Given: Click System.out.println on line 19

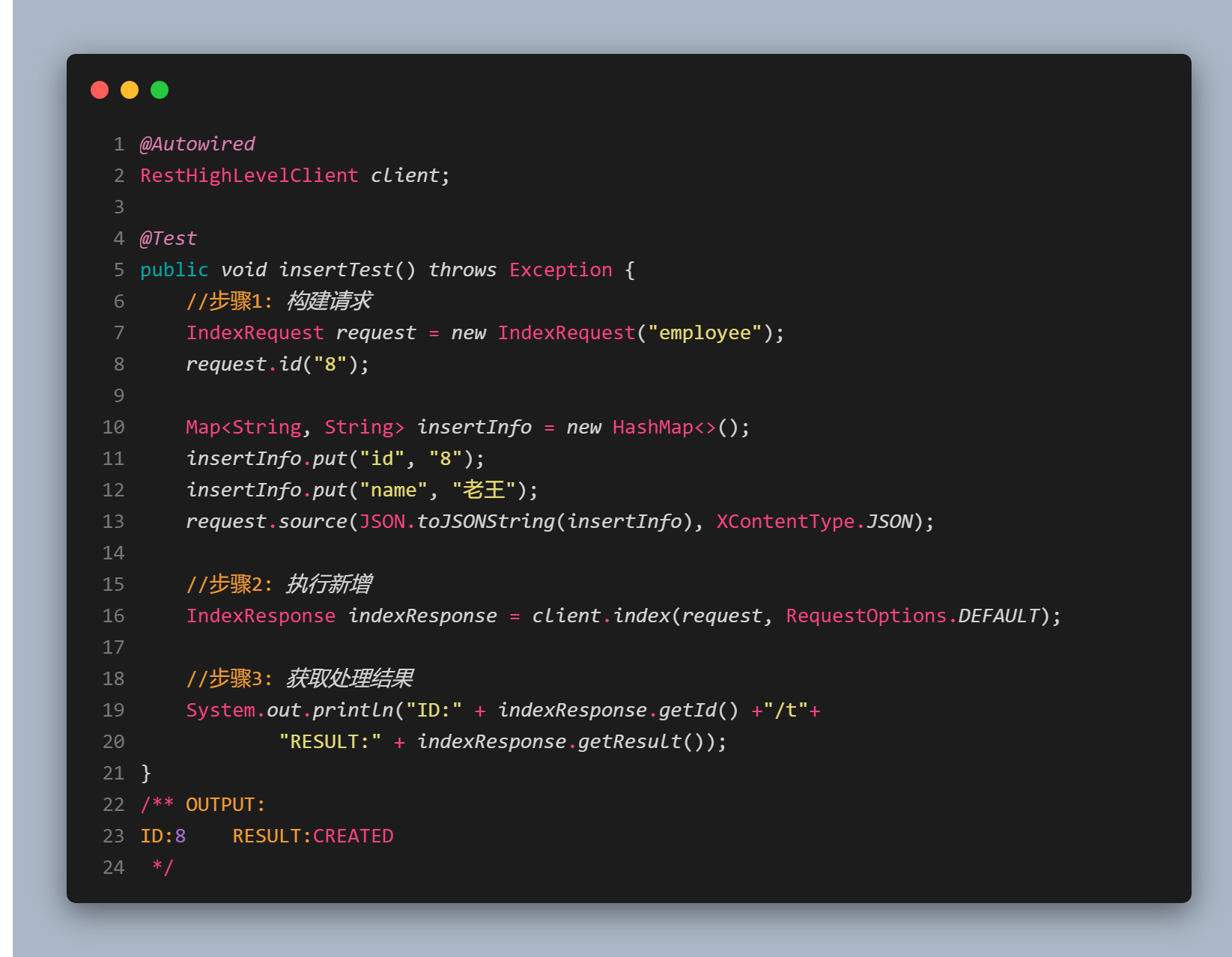Looking at the screenshot, I should [289, 710].
